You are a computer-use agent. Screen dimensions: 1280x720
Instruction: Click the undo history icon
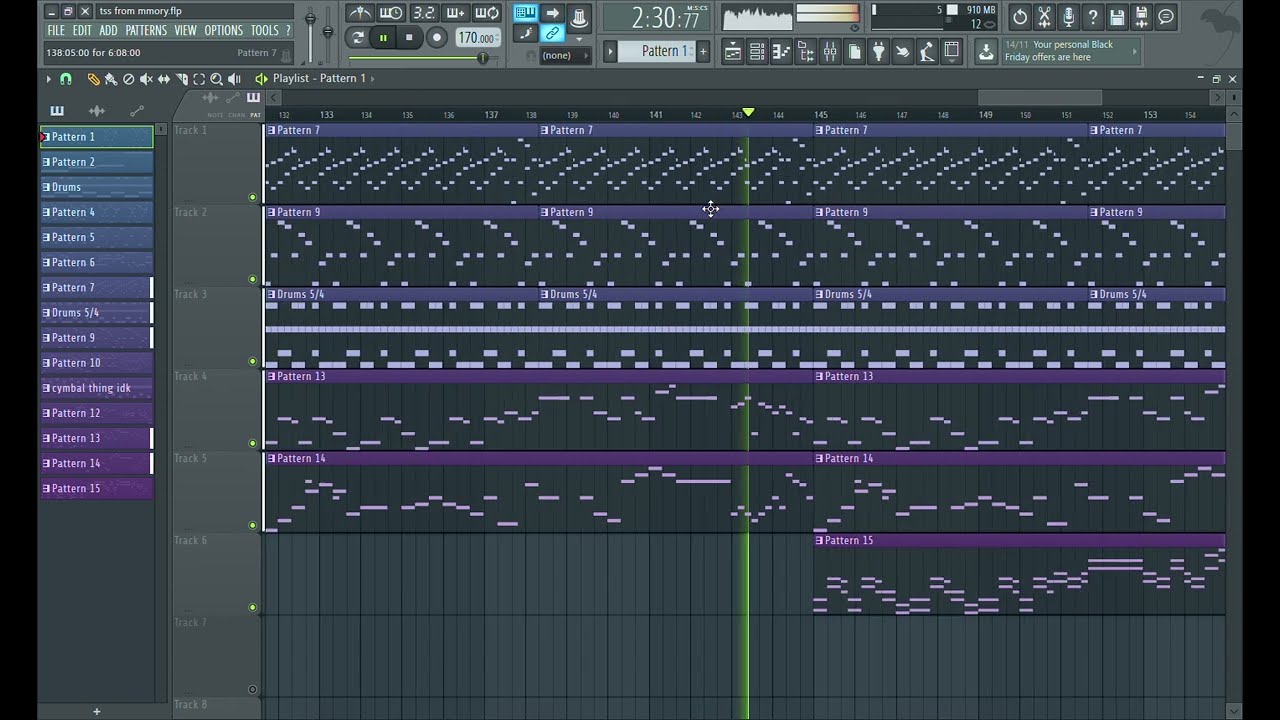[1020, 17]
